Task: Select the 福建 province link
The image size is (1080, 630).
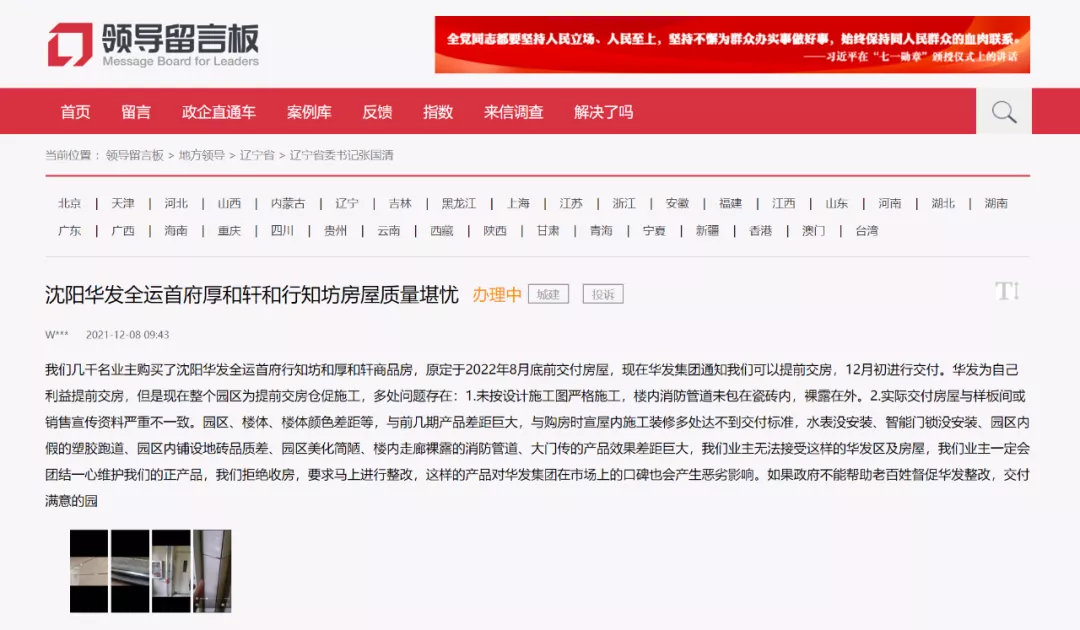Action: 730,203
